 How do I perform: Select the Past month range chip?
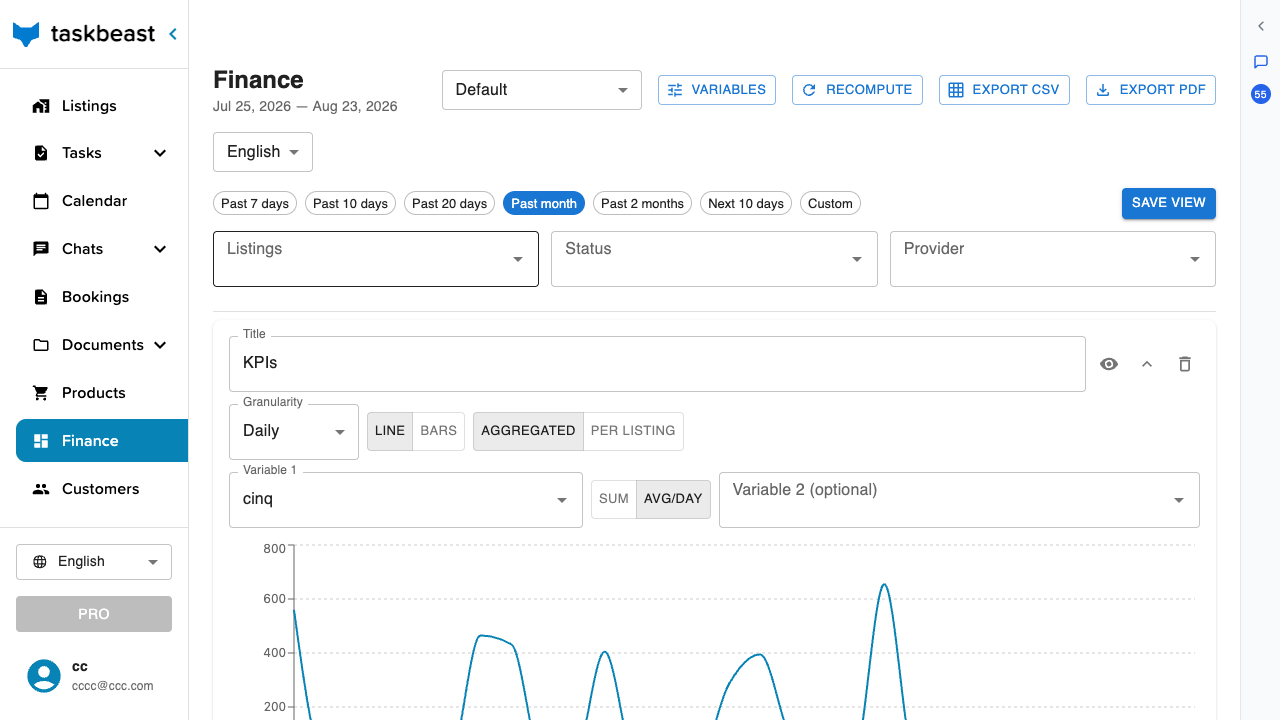point(544,203)
